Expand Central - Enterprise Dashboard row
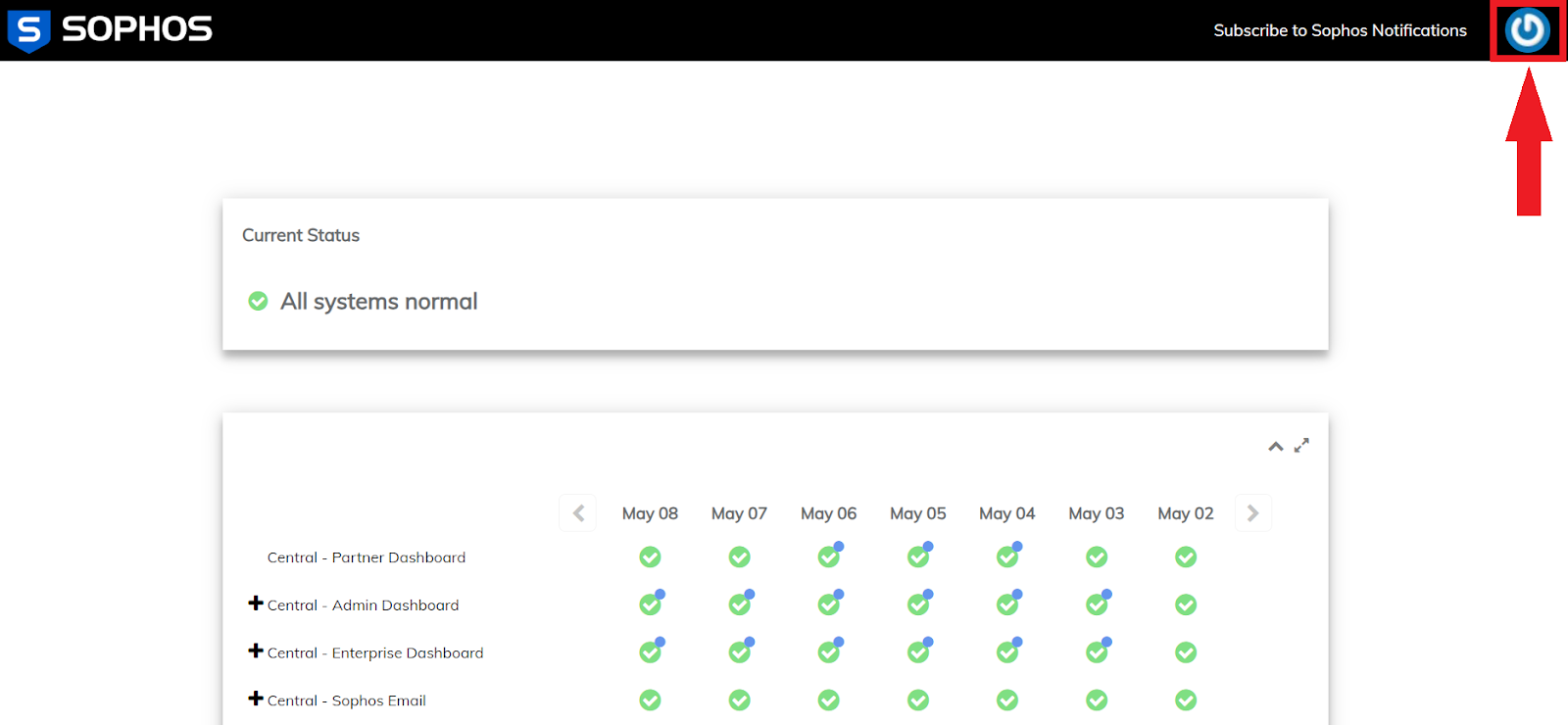 point(256,652)
